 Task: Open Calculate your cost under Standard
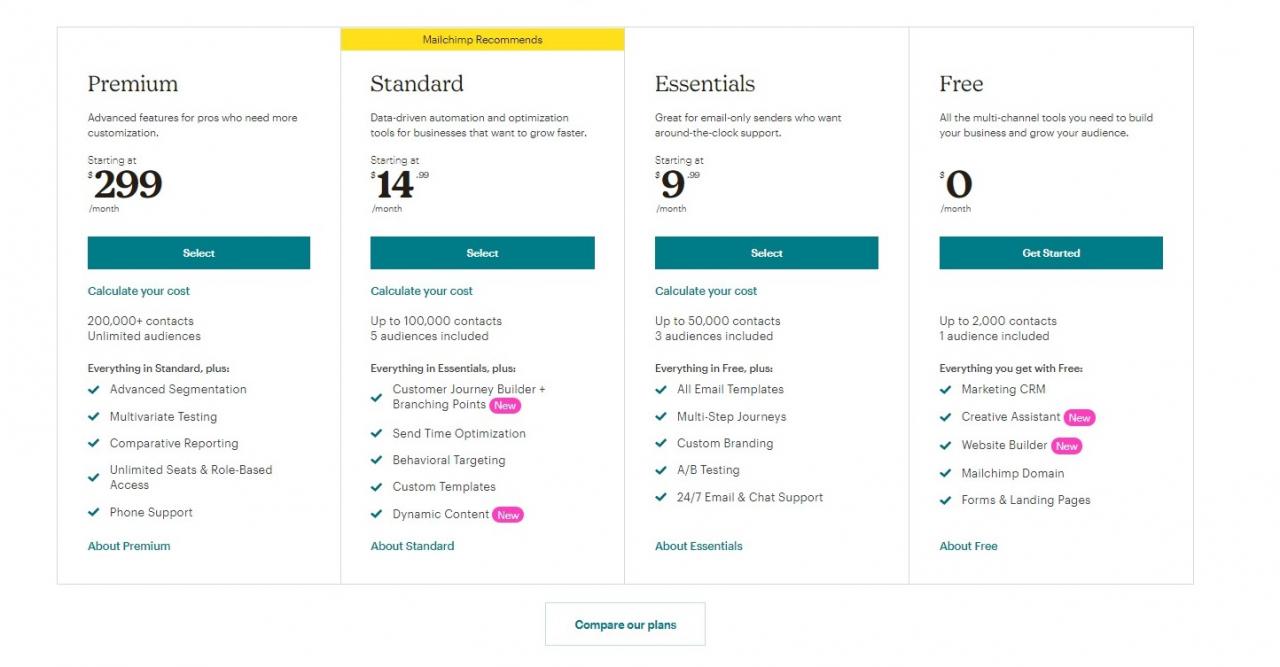pyautogui.click(x=421, y=291)
